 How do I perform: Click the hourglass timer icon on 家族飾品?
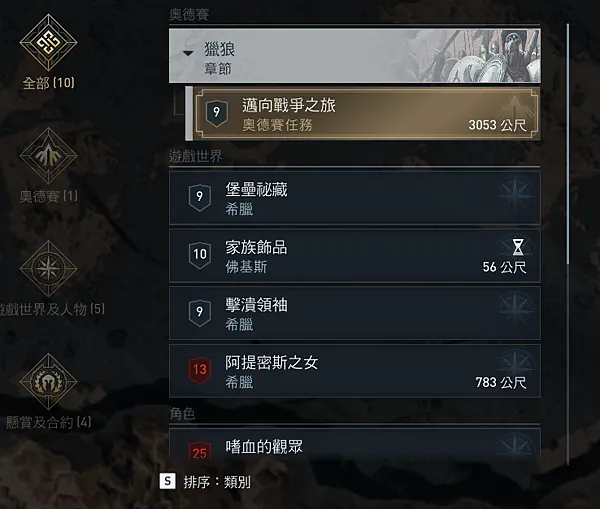coord(518,247)
